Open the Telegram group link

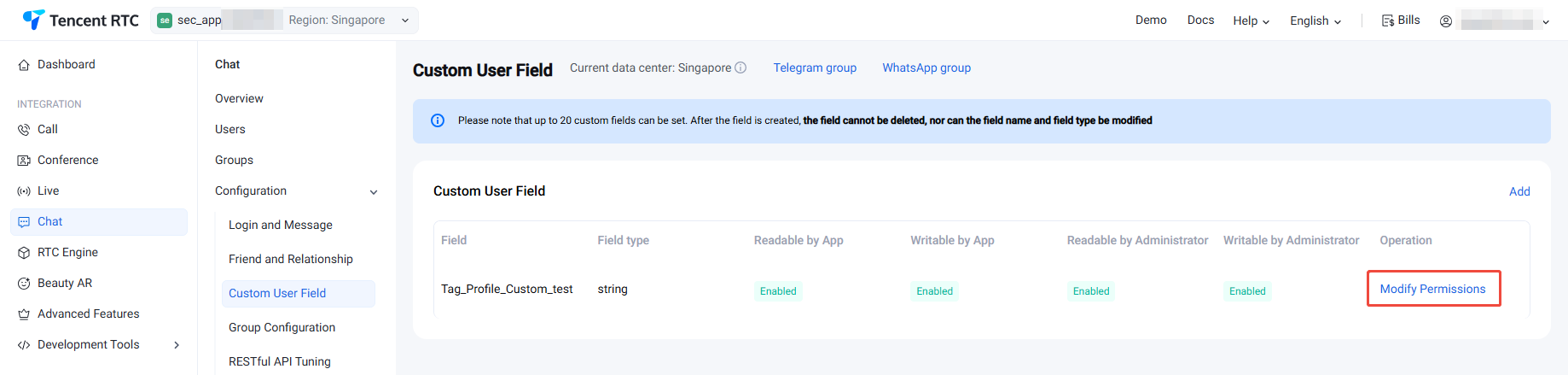(x=815, y=67)
